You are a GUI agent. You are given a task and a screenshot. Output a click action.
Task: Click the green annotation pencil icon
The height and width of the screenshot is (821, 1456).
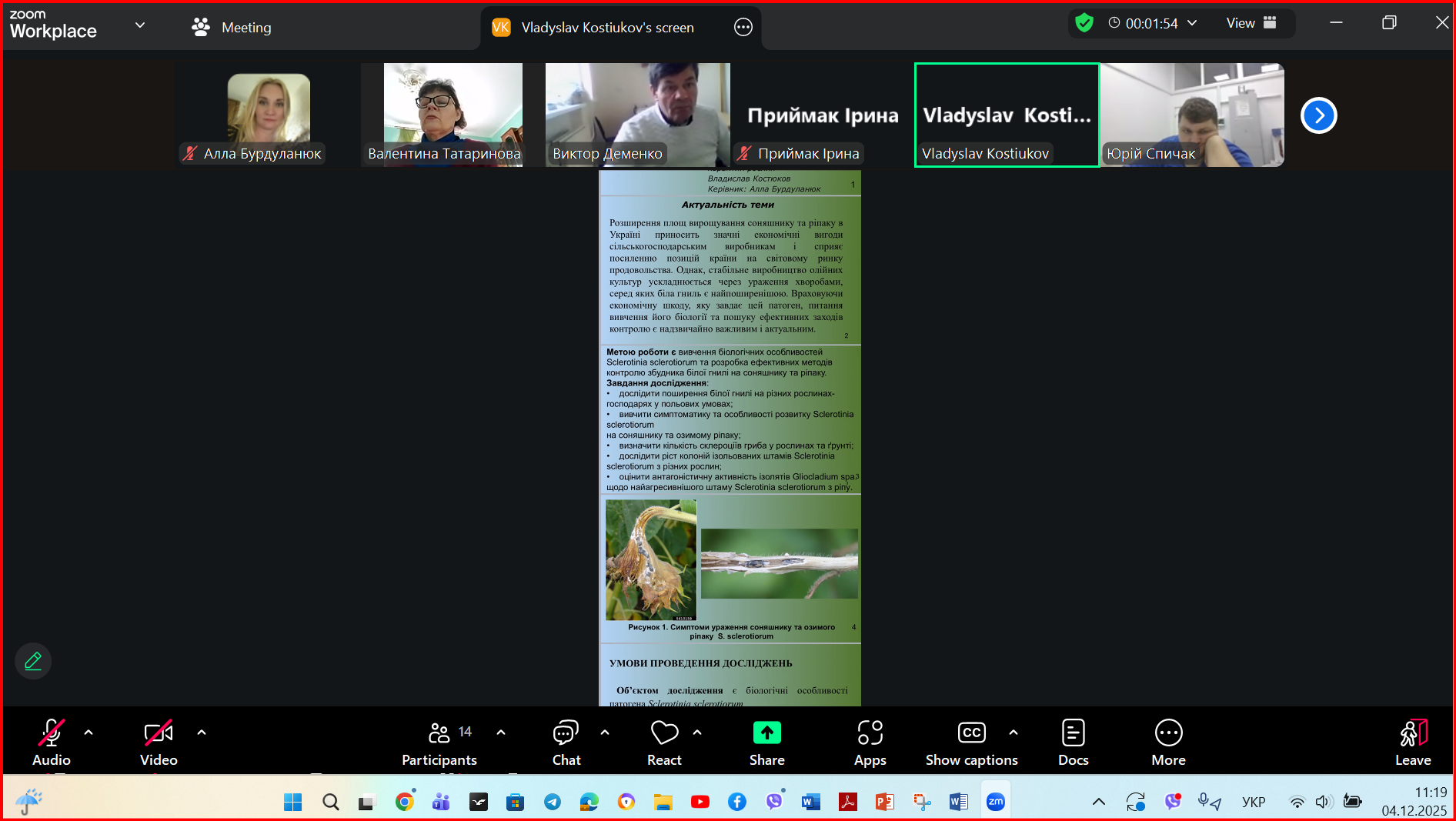tap(33, 661)
